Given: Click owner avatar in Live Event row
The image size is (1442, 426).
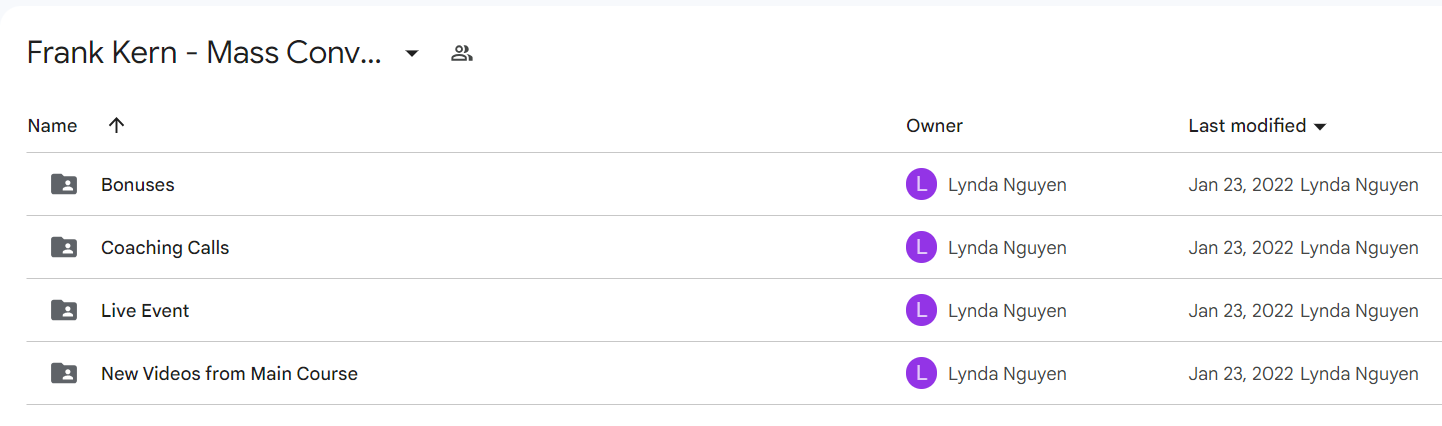Looking at the screenshot, I should (x=921, y=310).
